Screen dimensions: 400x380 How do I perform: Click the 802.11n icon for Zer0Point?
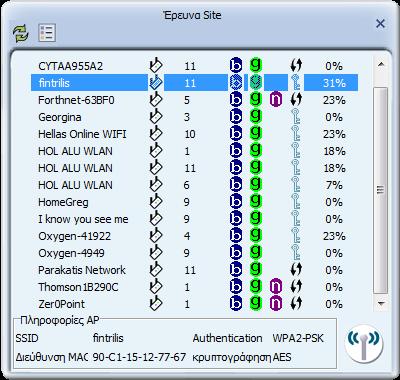(x=276, y=303)
